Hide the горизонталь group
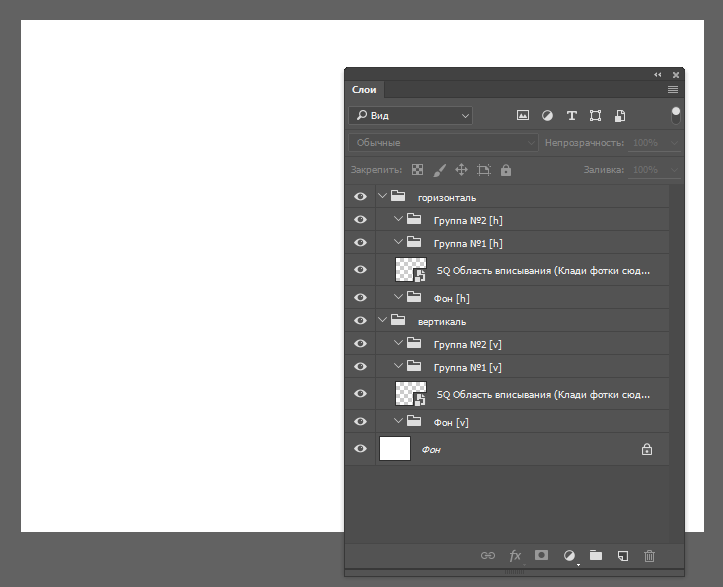The height and width of the screenshot is (587, 723). coord(360,196)
